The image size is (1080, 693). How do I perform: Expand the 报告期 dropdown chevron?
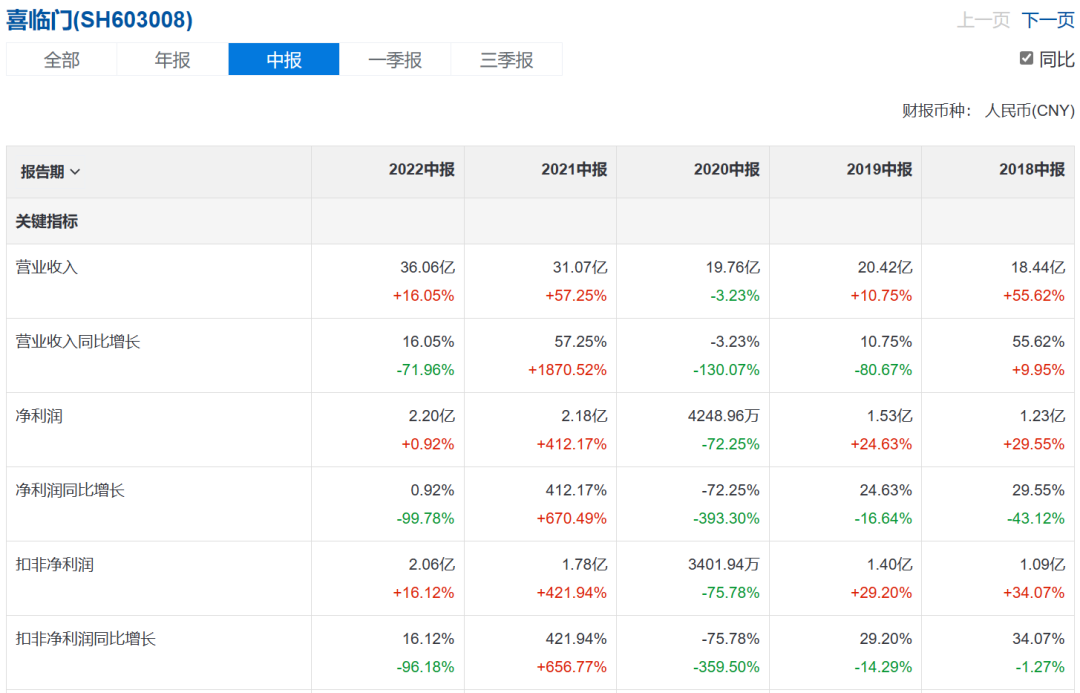pyautogui.click(x=76, y=172)
